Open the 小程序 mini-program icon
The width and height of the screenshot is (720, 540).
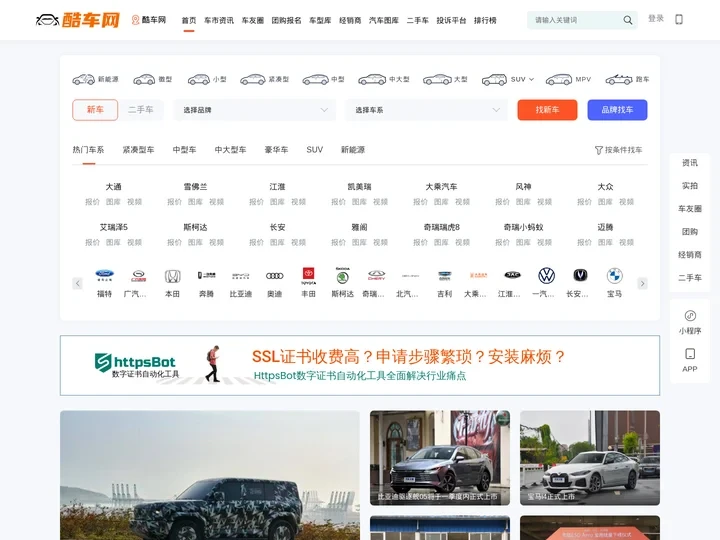tap(690, 315)
